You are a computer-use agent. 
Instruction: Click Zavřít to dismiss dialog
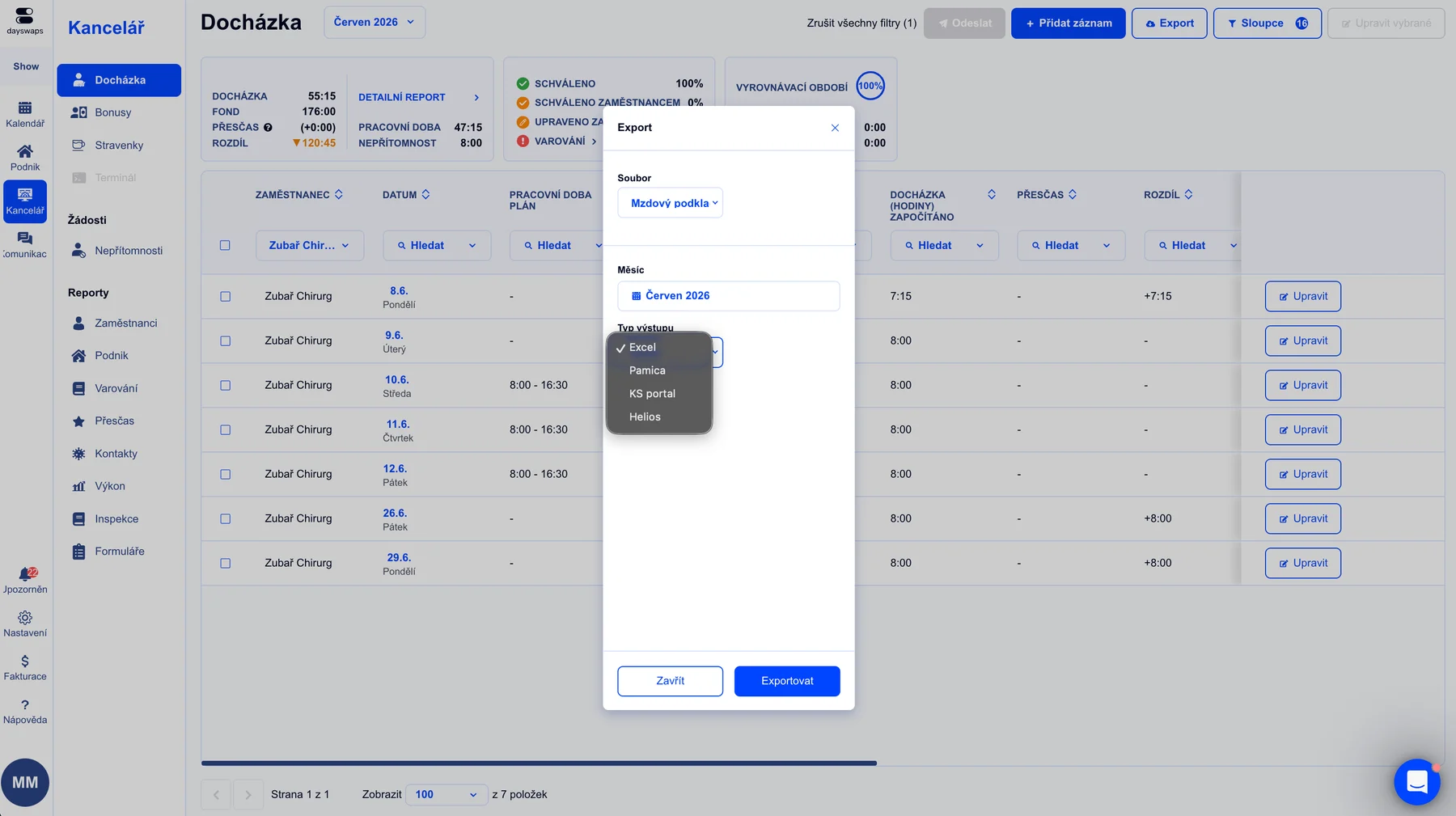click(x=671, y=681)
